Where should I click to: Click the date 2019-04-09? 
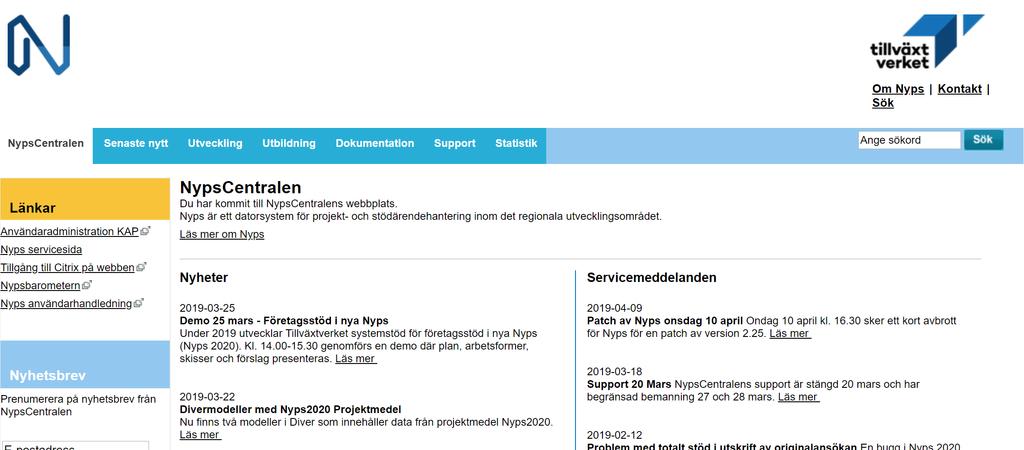(x=615, y=308)
